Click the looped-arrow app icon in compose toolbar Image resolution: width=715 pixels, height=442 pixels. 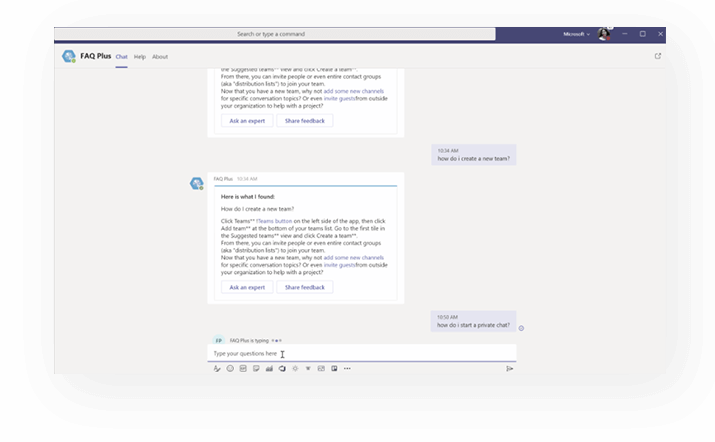coord(282,369)
